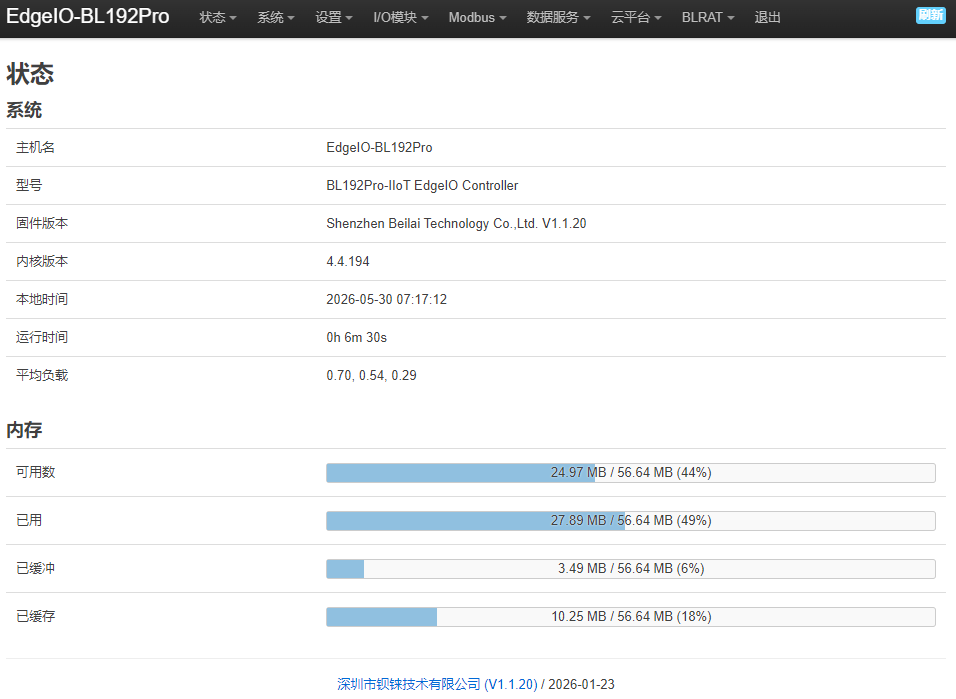Image resolution: width=956 pixels, height=699 pixels.
Task: Select the 固件版本 firmware version value
Action: pyautogui.click(x=456, y=224)
